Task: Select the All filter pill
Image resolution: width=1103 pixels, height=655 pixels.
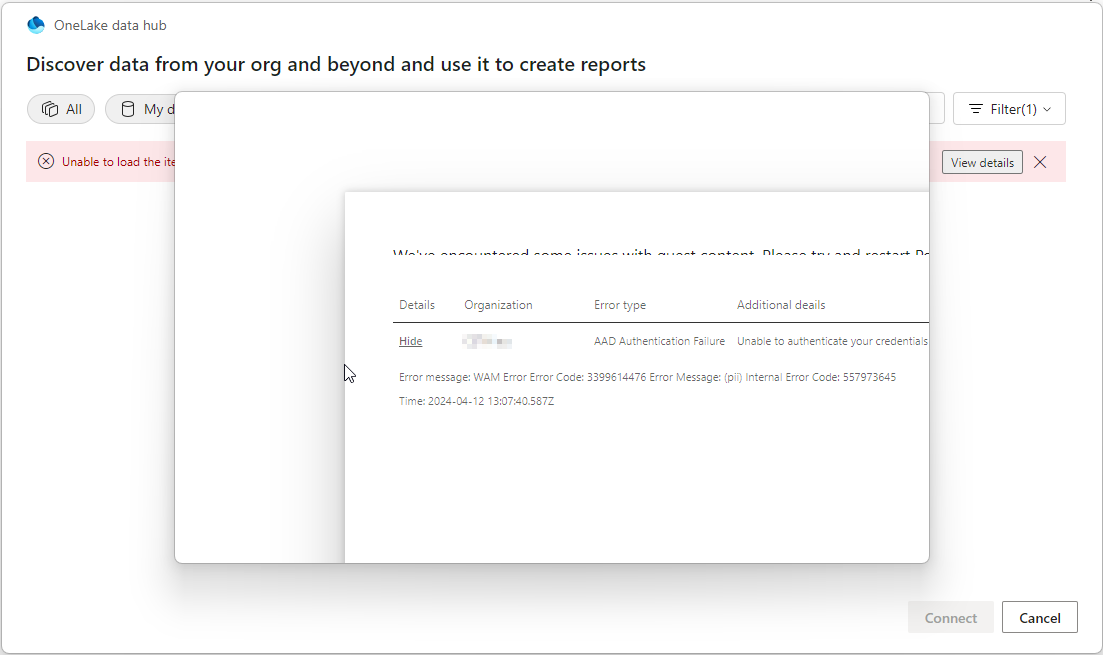Action: [61, 109]
